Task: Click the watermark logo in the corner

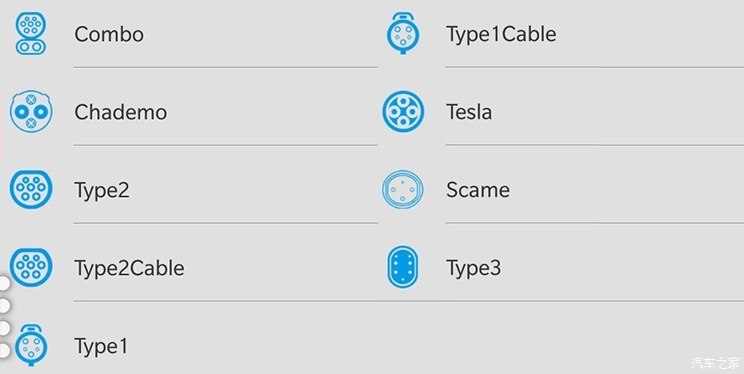Action: point(715,363)
